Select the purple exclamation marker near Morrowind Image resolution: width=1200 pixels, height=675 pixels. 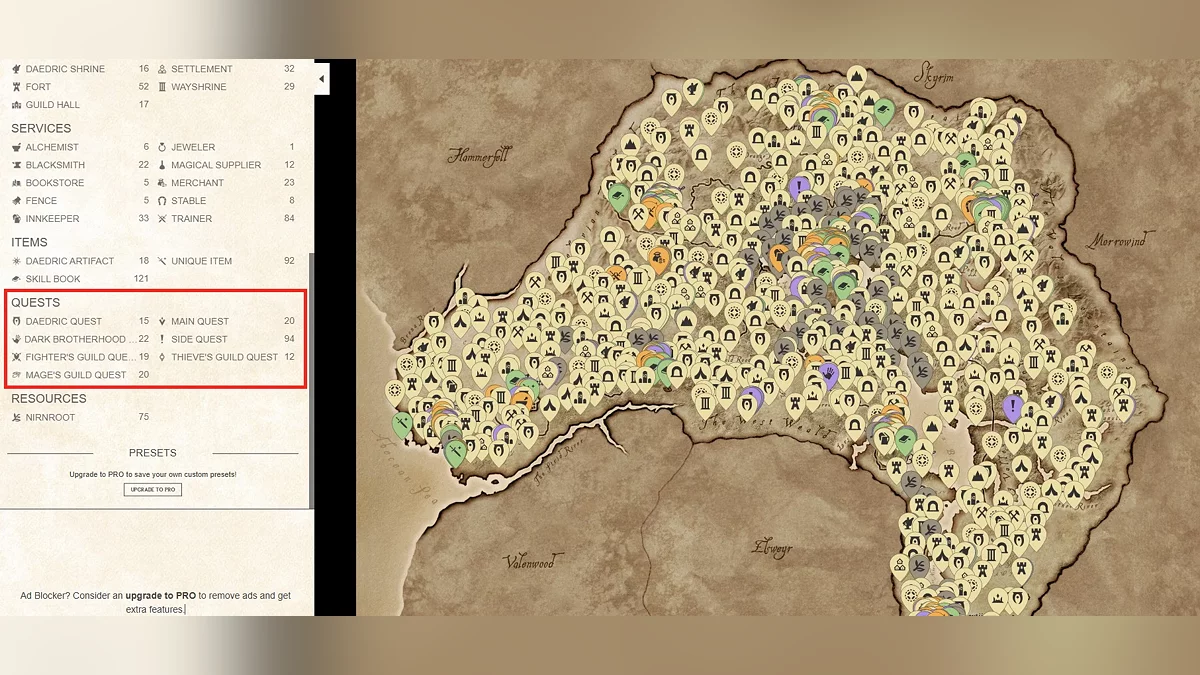1013,407
